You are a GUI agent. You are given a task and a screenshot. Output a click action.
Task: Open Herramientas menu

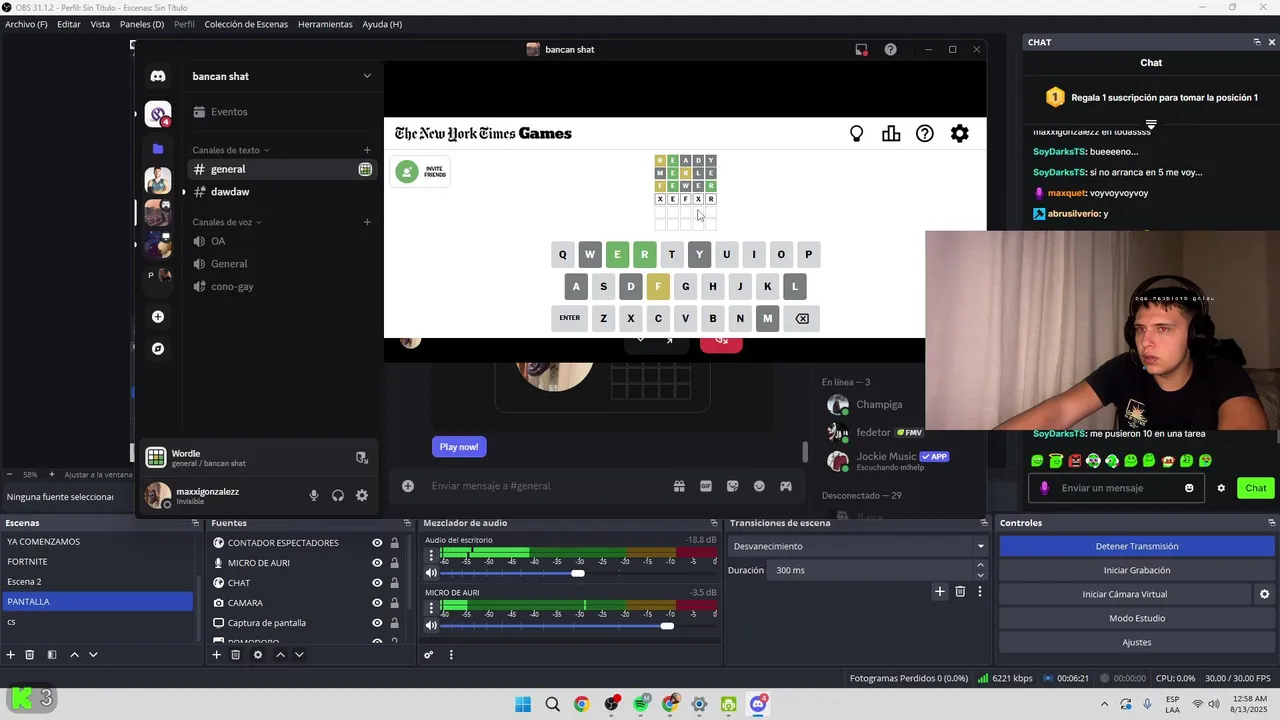click(325, 24)
